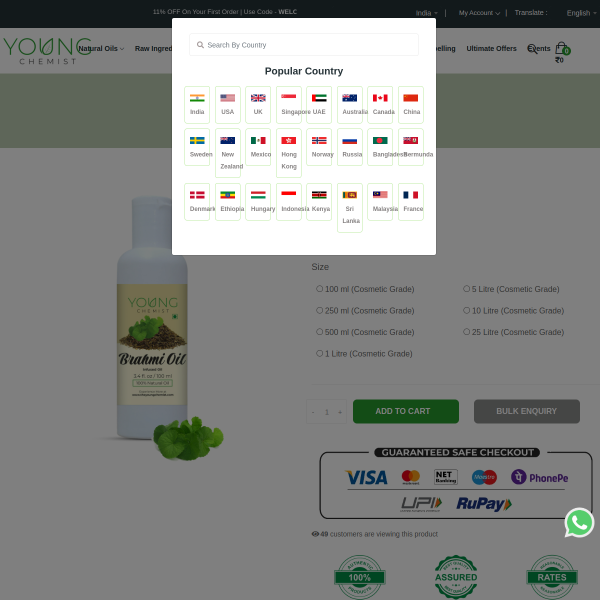Open the shopping cart icon
This screenshot has height=600, width=600.
(561, 48)
